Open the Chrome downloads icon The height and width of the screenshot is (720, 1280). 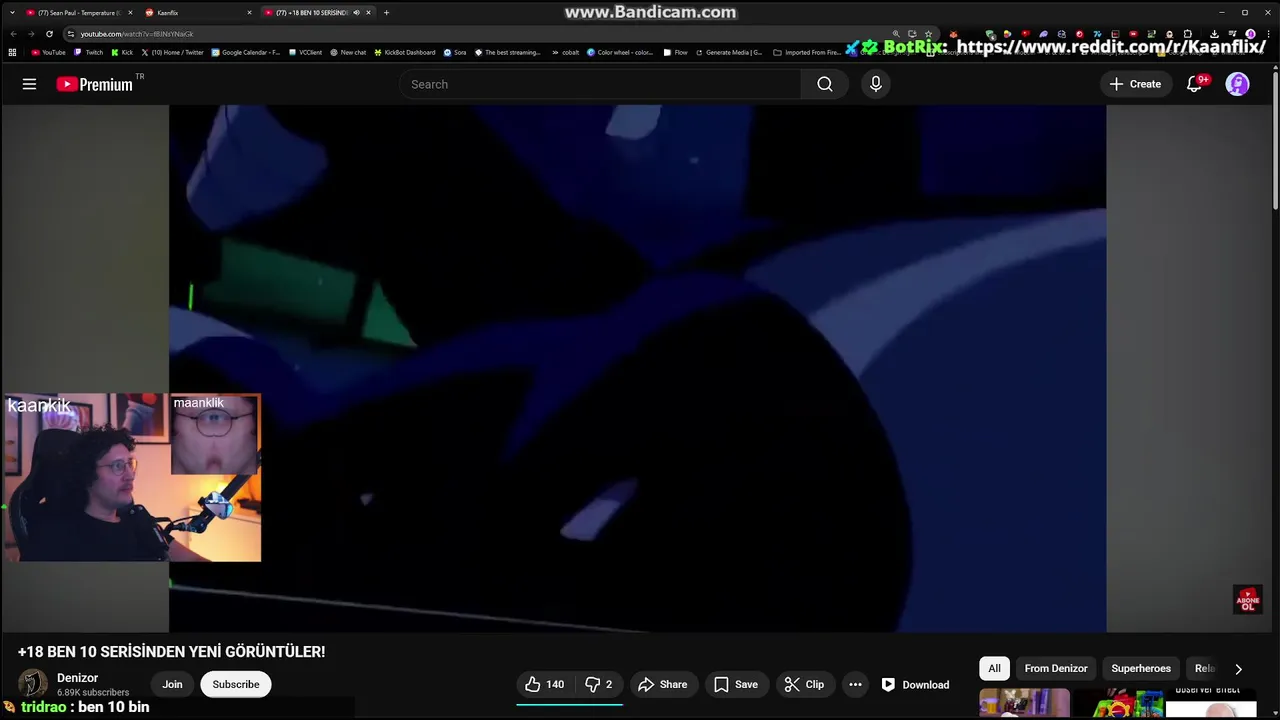pyautogui.click(x=1214, y=33)
